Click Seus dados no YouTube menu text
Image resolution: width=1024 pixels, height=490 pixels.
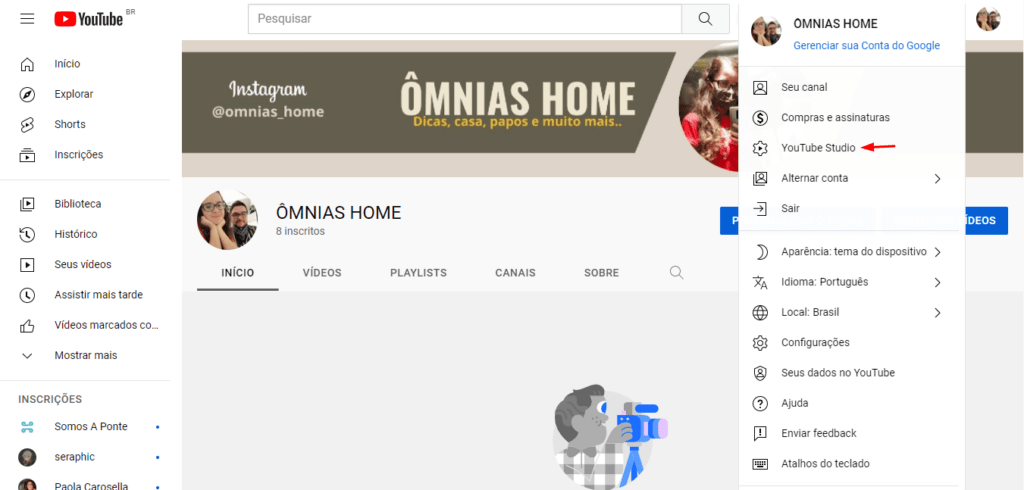click(838, 373)
